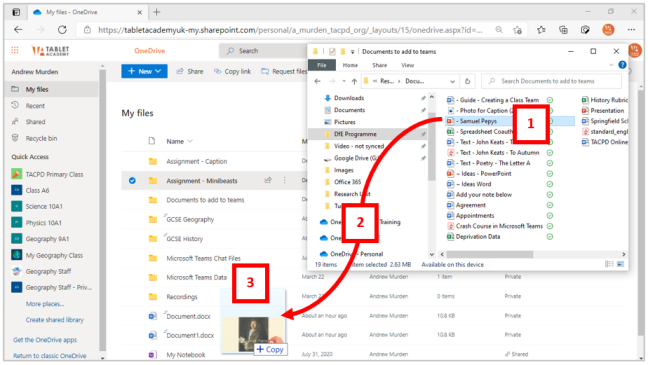Viewport: 648px width, 365px height.
Task: Open browser settings ellipsis menu
Action: tap(631, 30)
